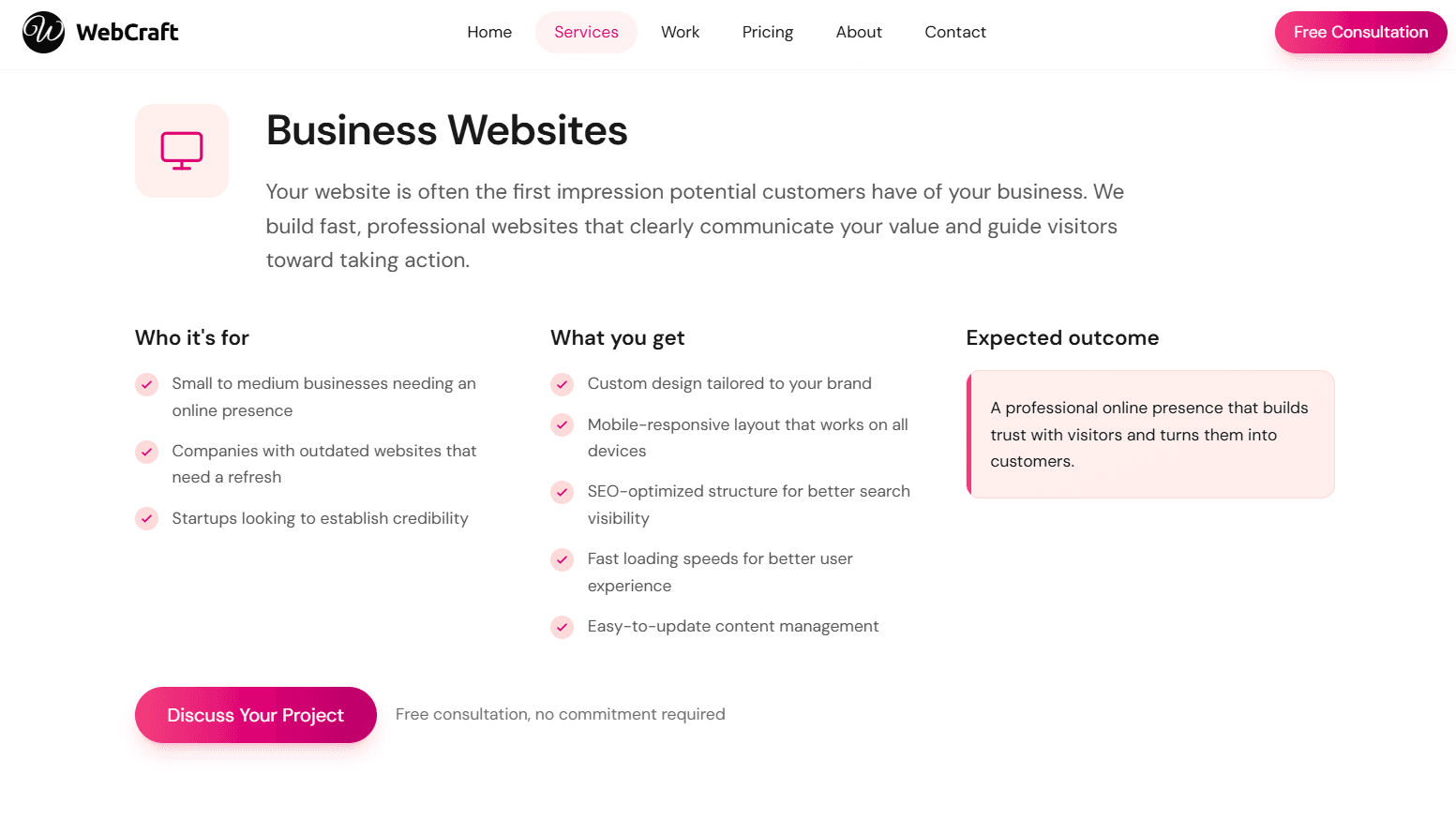Click the checkmark beside companies with outdated websites
The width and height of the screenshot is (1456, 833).
[x=146, y=452]
